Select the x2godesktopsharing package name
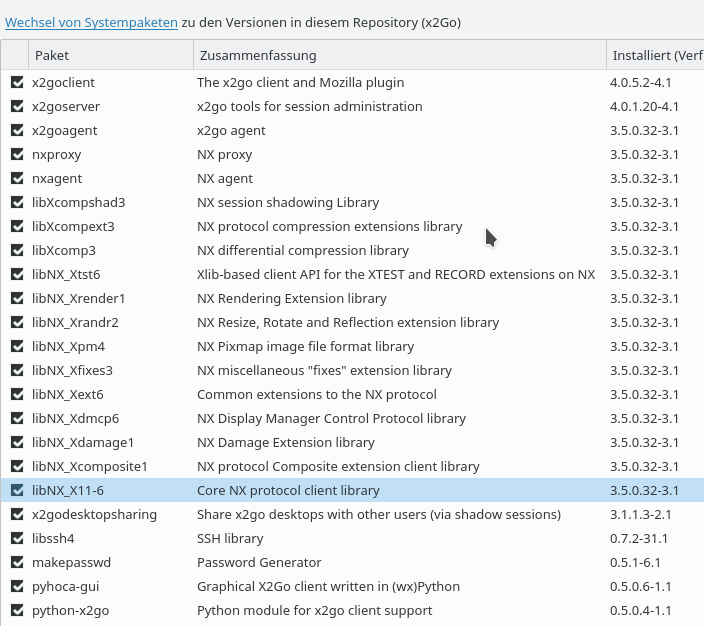 [94, 515]
